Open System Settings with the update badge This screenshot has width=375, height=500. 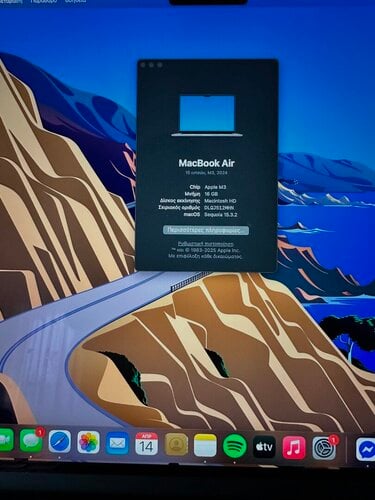coord(324,448)
